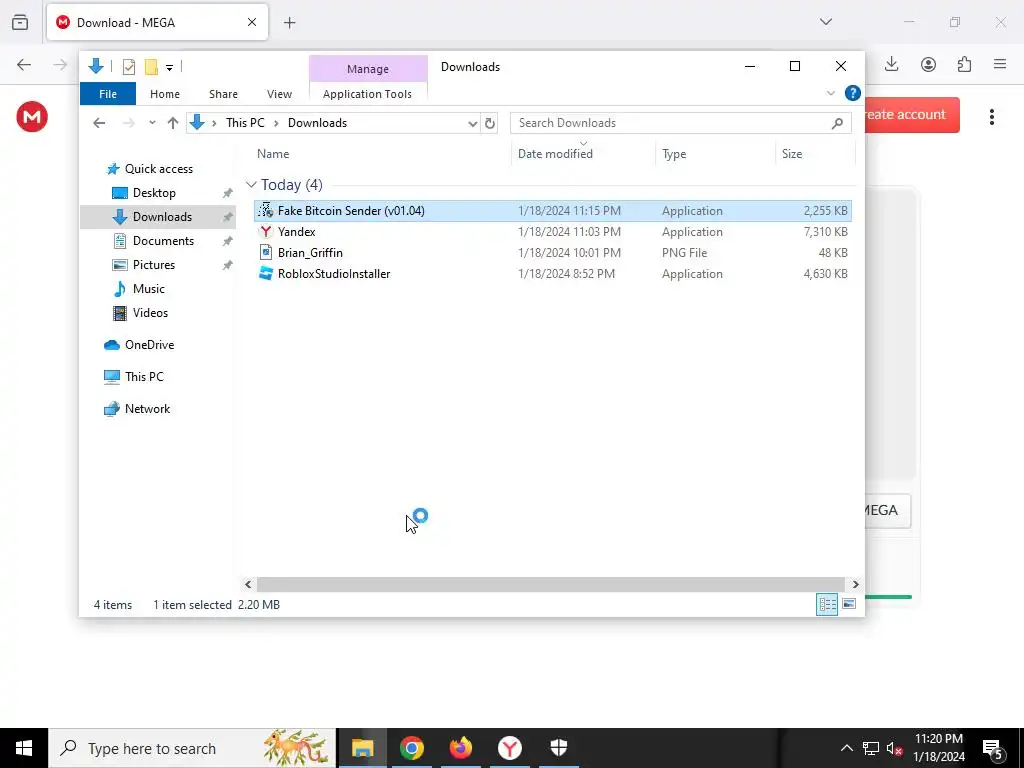Click the MEGA logo on the webpage
The height and width of the screenshot is (768, 1024).
point(32,117)
